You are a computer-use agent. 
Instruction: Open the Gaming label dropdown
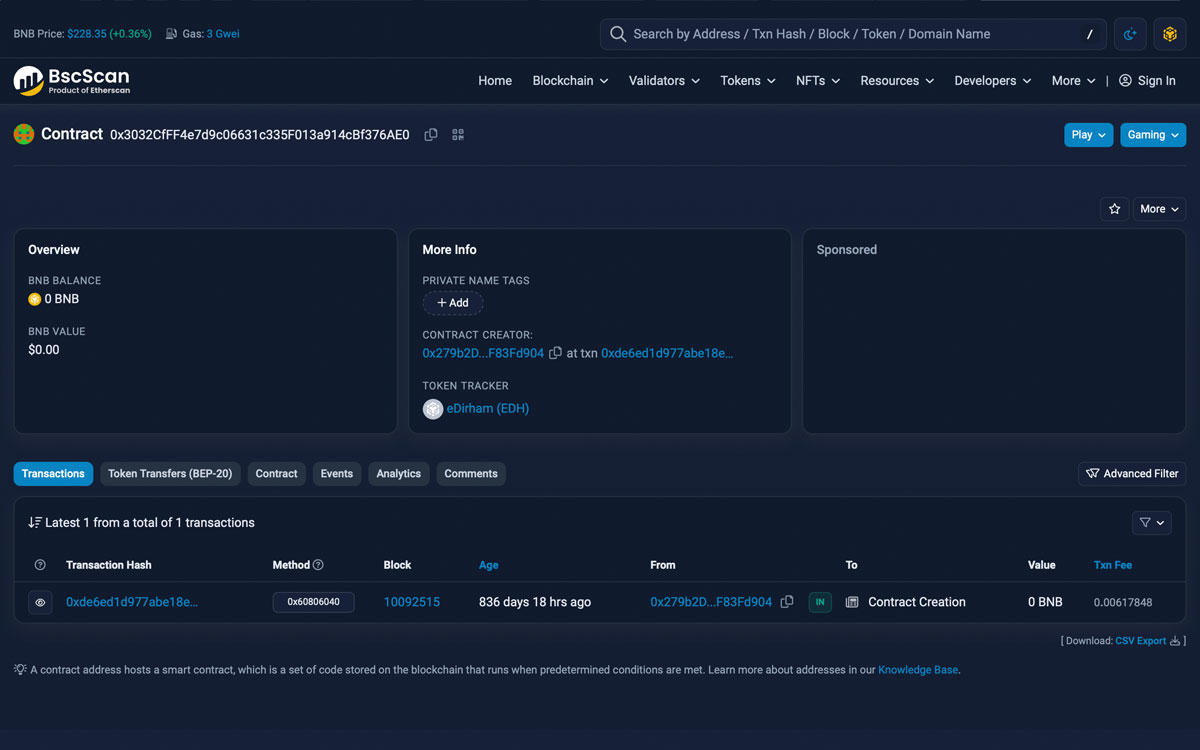pyautogui.click(x=1152, y=134)
